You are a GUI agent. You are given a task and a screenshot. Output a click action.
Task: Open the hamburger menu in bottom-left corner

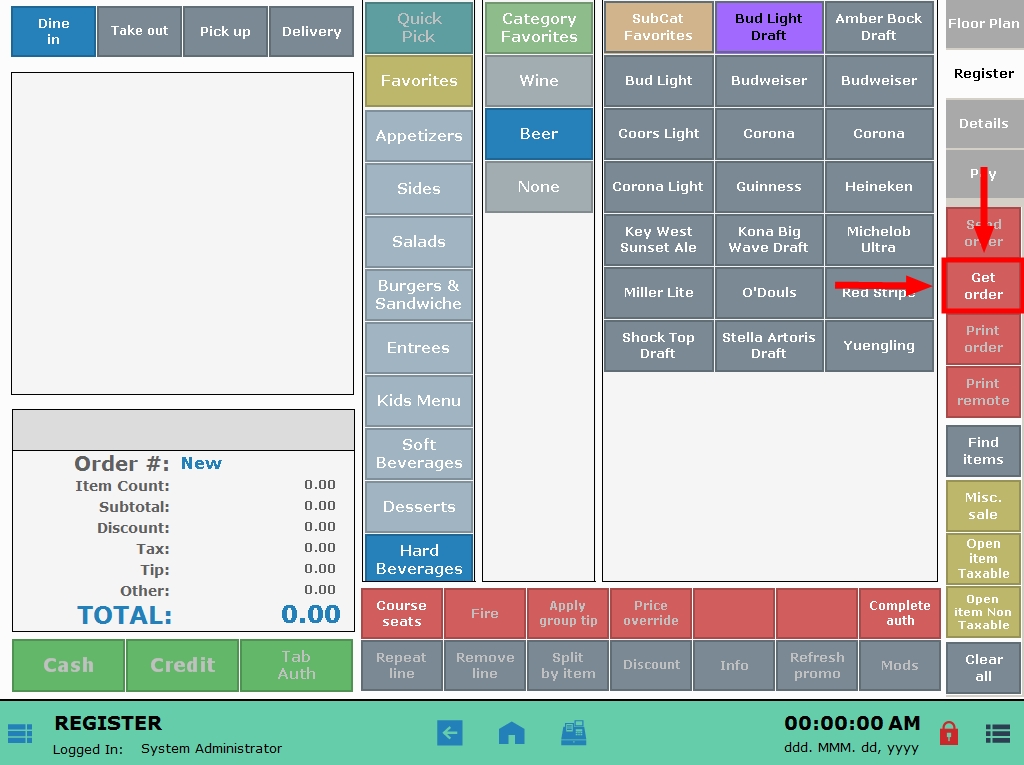click(20, 733)
